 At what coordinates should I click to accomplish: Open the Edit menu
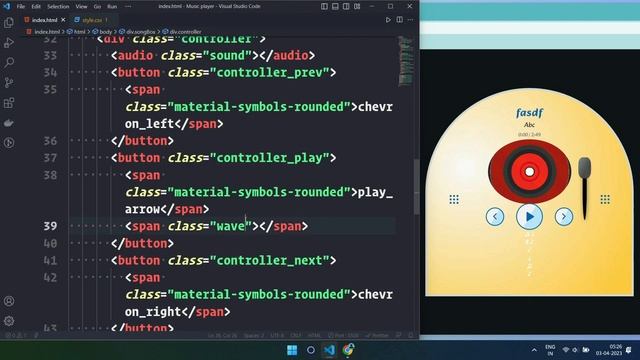36,6
